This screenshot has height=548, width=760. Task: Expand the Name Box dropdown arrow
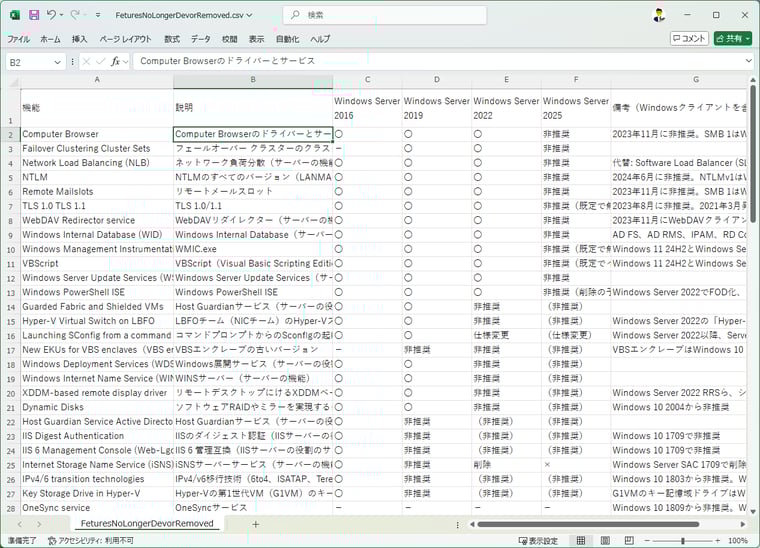coord(58,61)
